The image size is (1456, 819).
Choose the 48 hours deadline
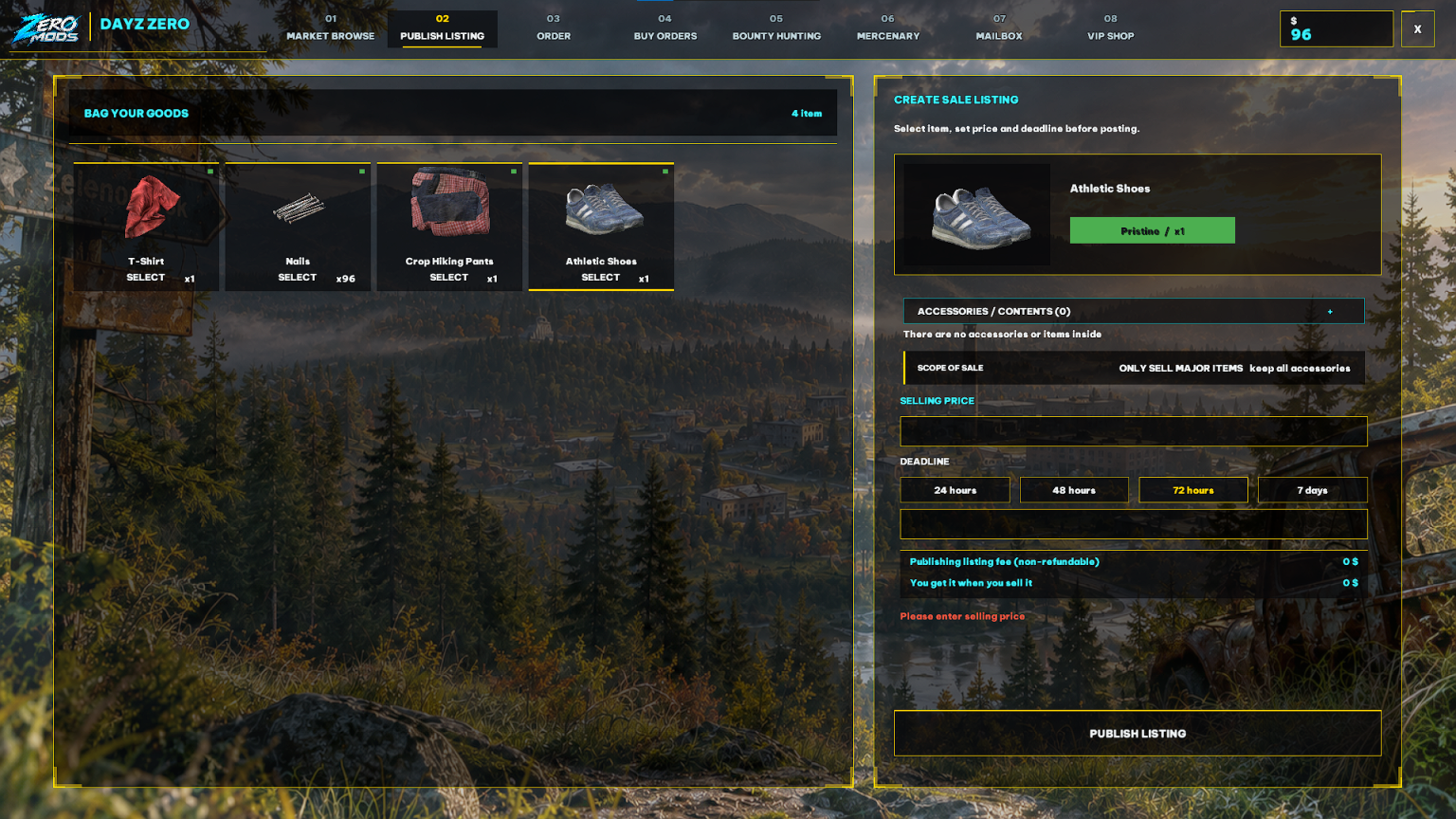coord(1074,490)
